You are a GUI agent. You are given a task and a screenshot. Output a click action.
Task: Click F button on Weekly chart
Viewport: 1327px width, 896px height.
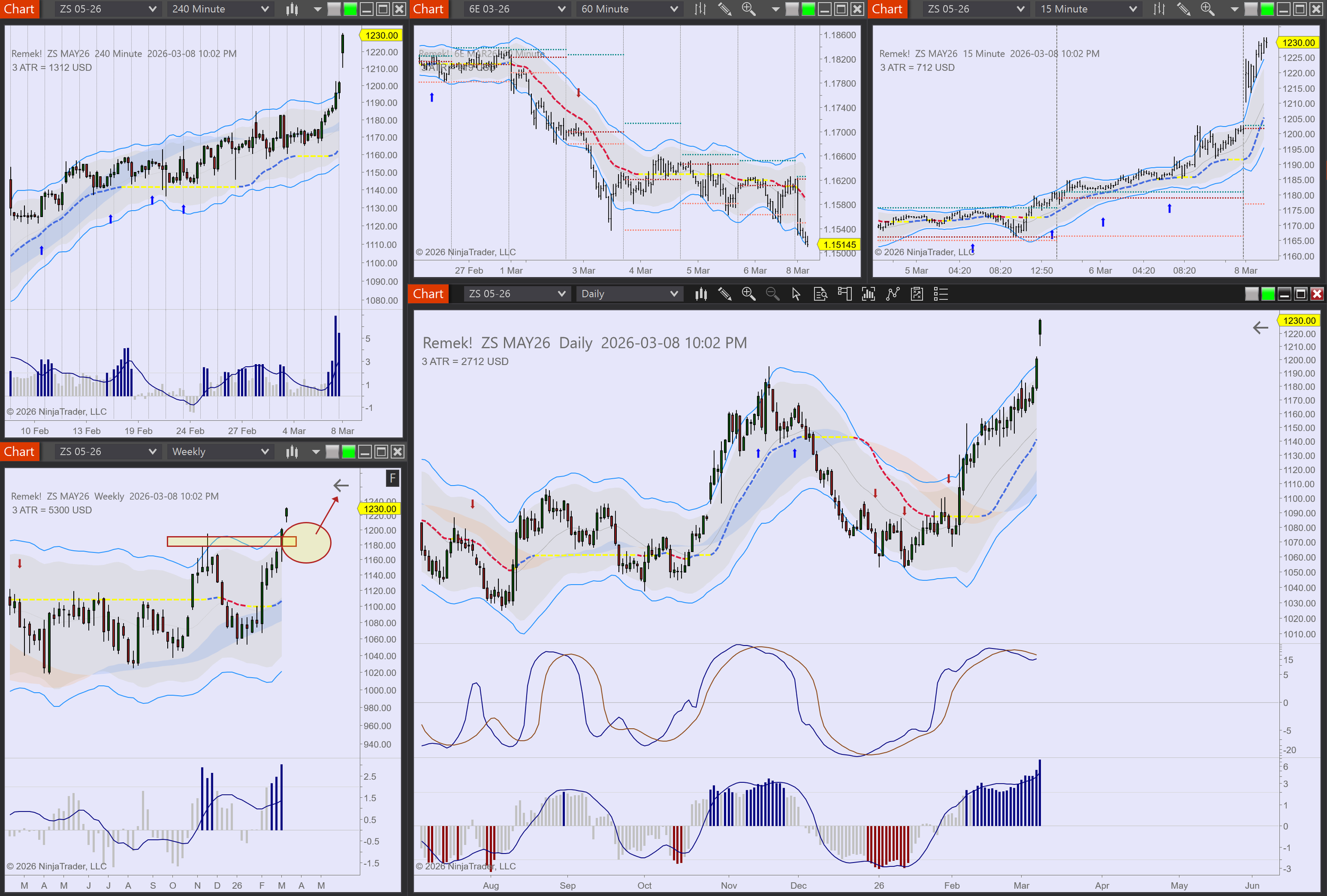pos(392,479)
